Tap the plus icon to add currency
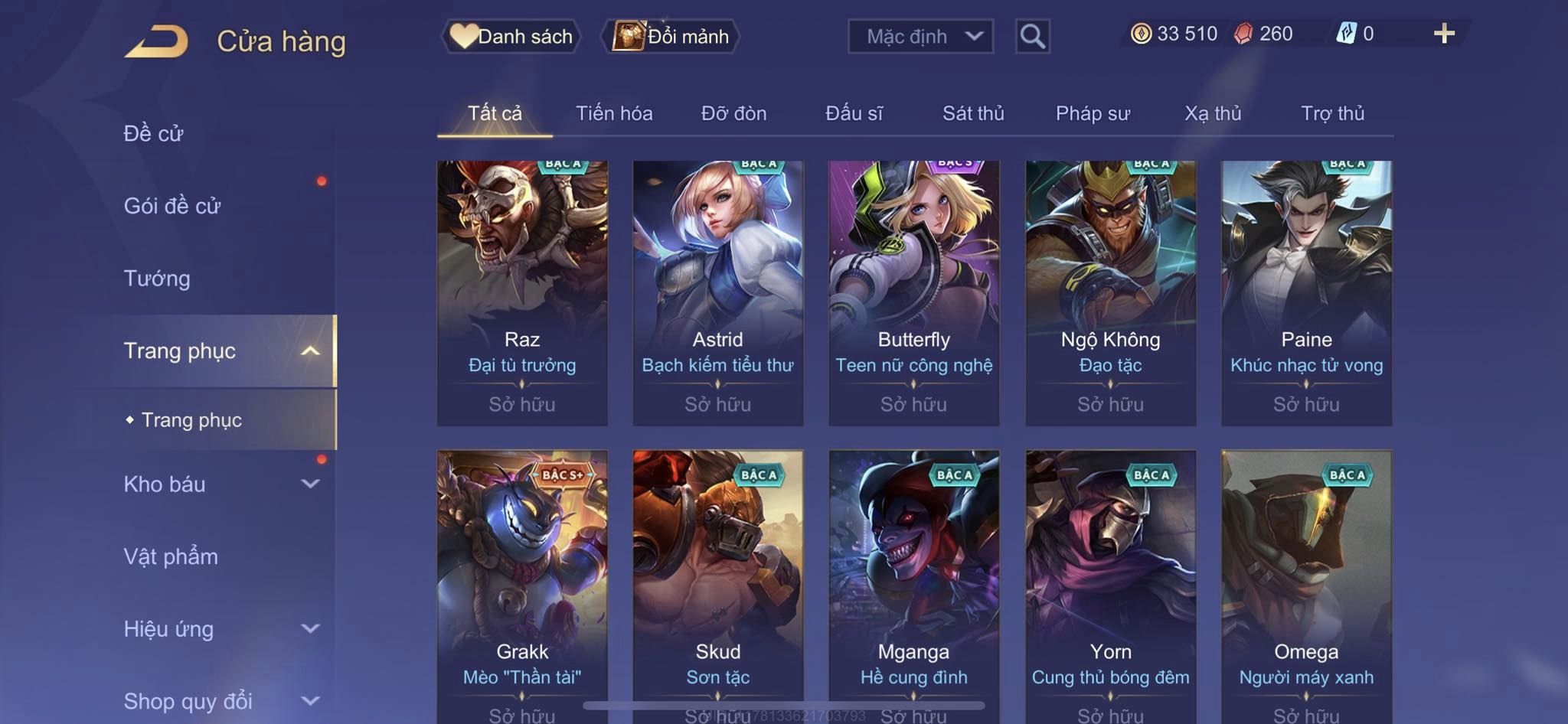 click(x=1444, y=34)
